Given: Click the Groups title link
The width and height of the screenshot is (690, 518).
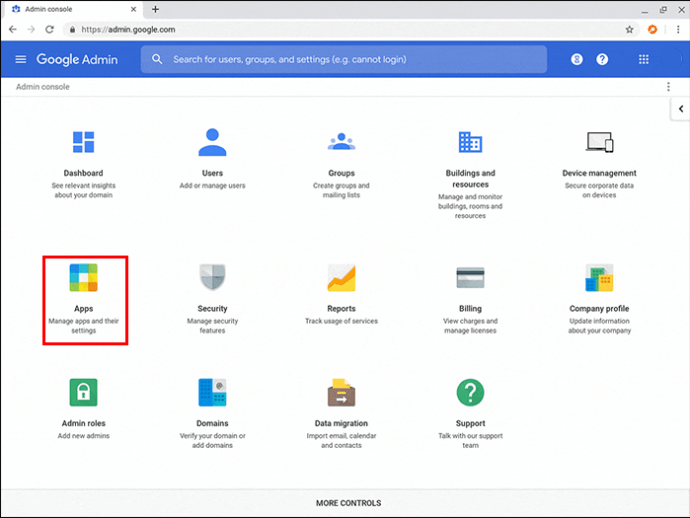Looking at the screenshot, I should [x=341, y=173].
